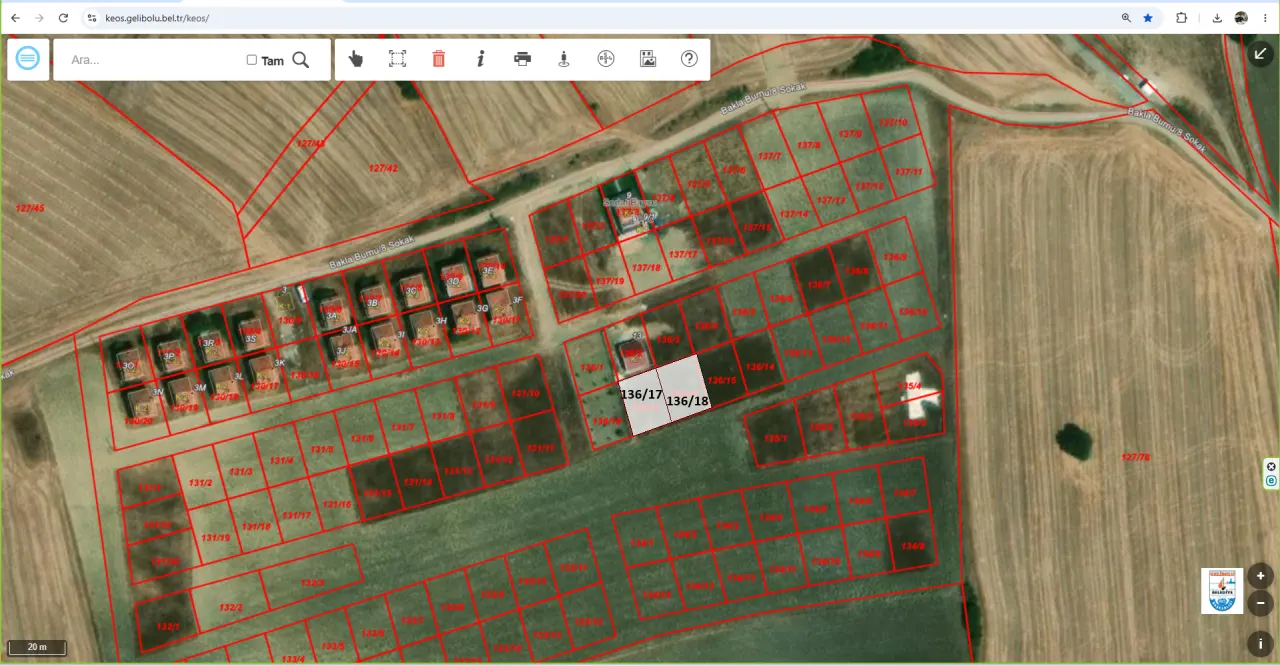
Task: Open browser downloads icon
Action: pos(1217,18)
